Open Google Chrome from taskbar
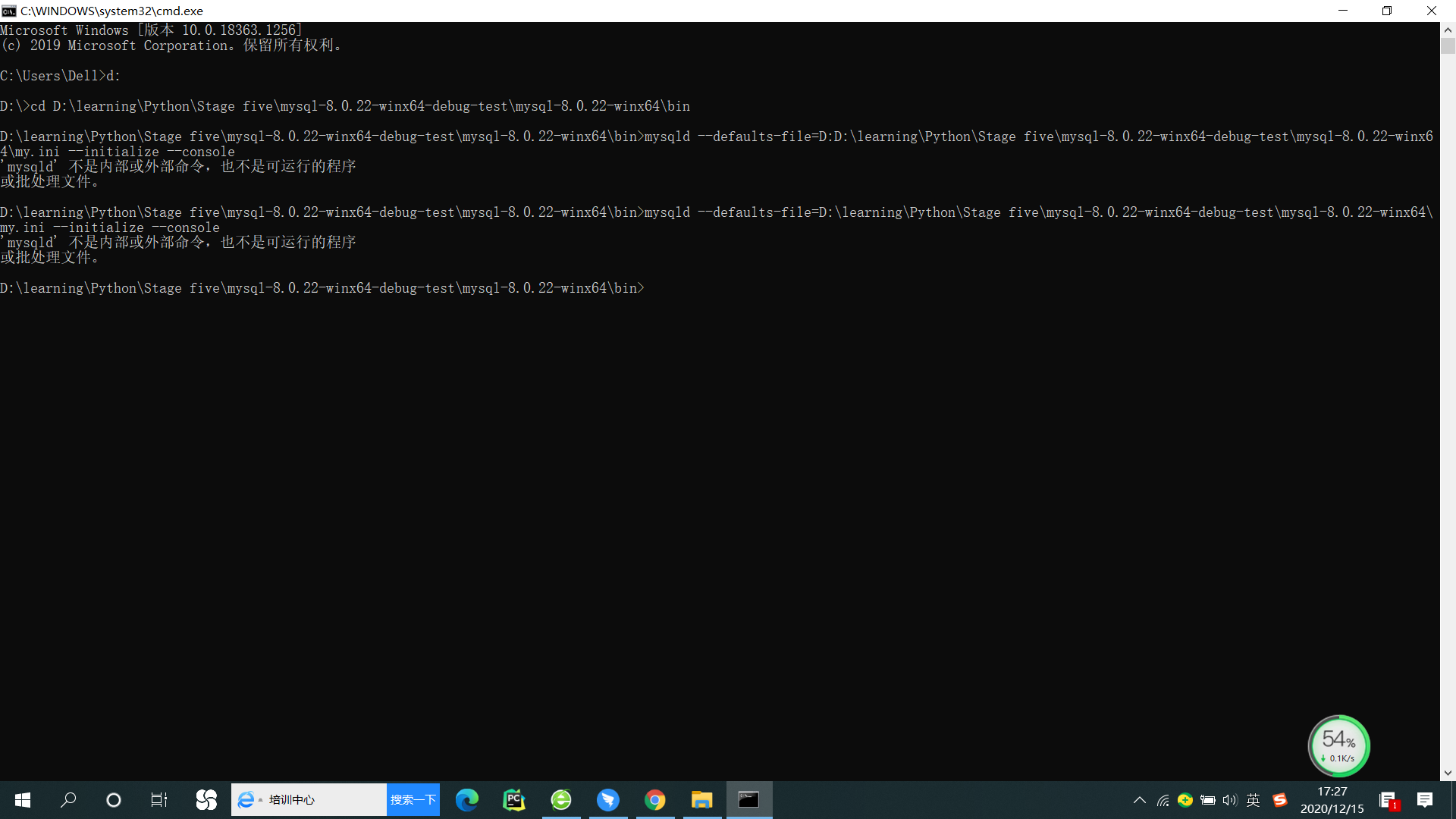The width and height of the screenshot is (1456, 819). click(x=655, y=800)
